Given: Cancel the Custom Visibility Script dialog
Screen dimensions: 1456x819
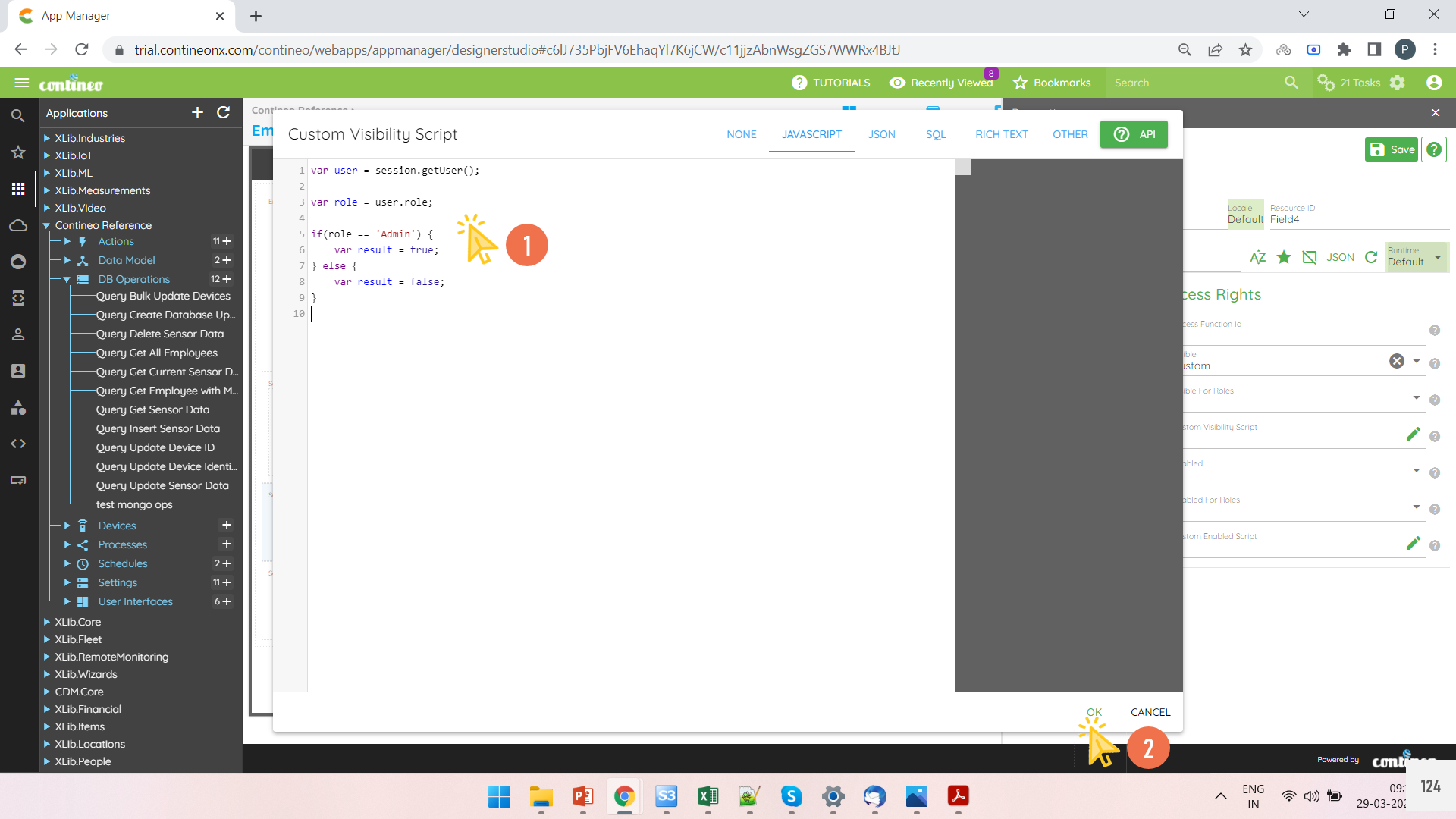Looking at the screenshot, I should pyautogui.click(x=1150, y=712).
